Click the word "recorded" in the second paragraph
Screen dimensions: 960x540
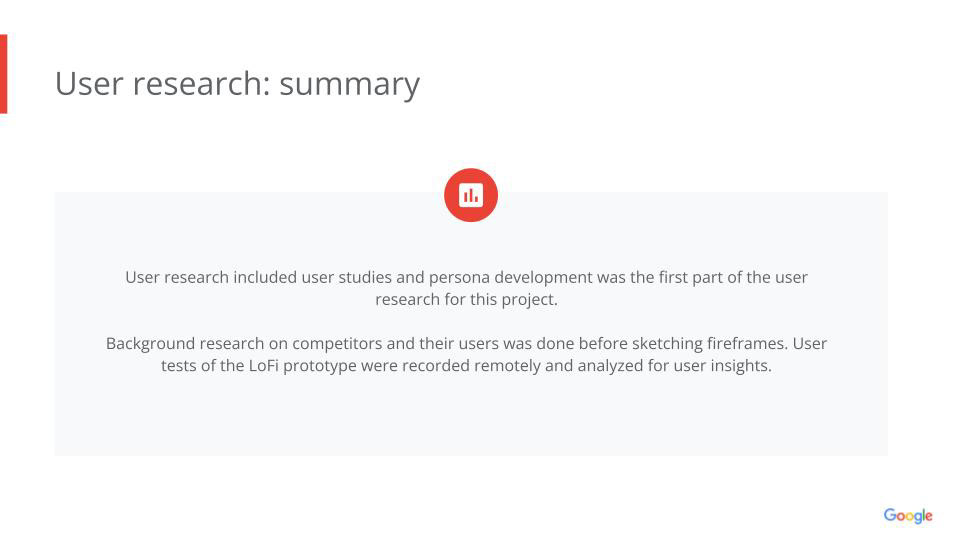coord(436,365)
